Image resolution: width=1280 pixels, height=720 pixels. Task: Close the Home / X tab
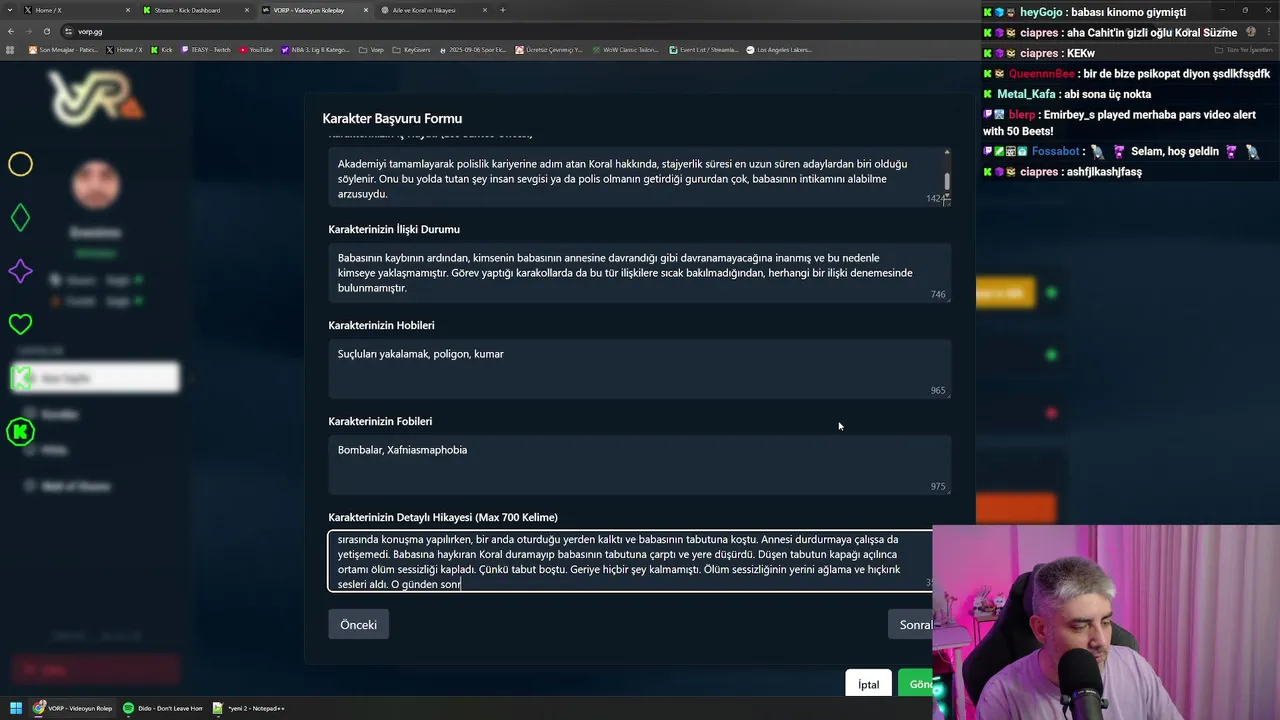coord(127,10)
